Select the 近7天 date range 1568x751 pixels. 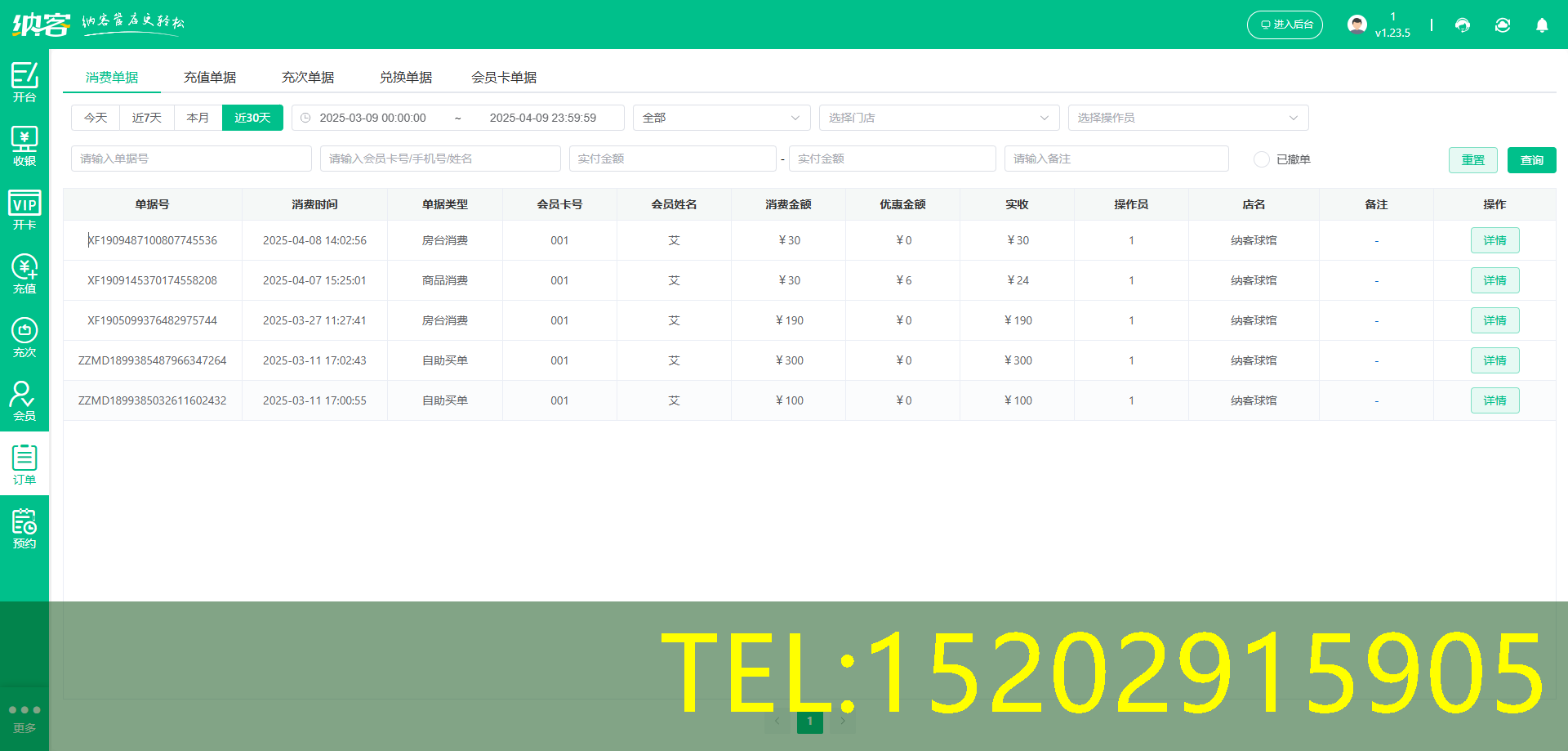click(146, 117)
